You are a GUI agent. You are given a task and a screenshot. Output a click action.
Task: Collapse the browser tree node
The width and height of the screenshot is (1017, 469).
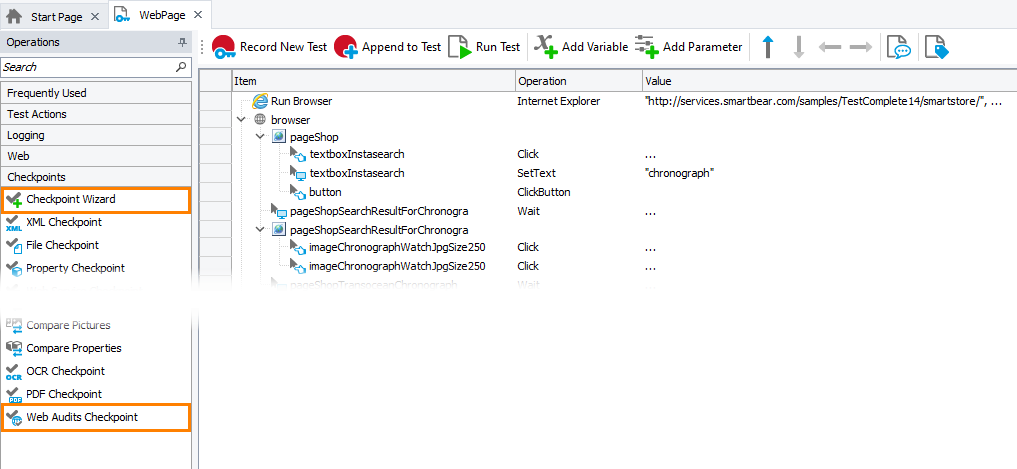coord(242,119)
